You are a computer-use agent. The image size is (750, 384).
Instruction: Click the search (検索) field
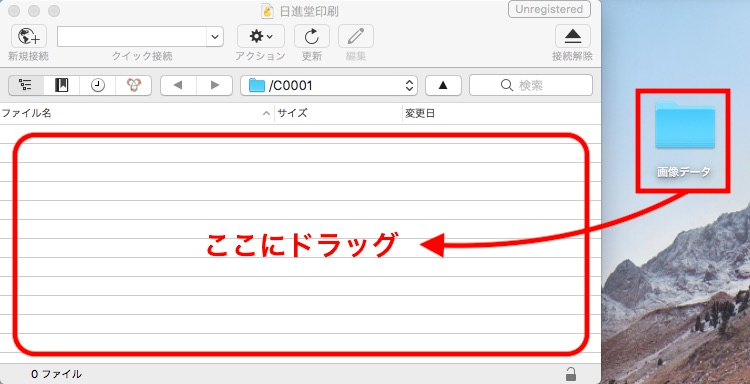click(531, 86)
